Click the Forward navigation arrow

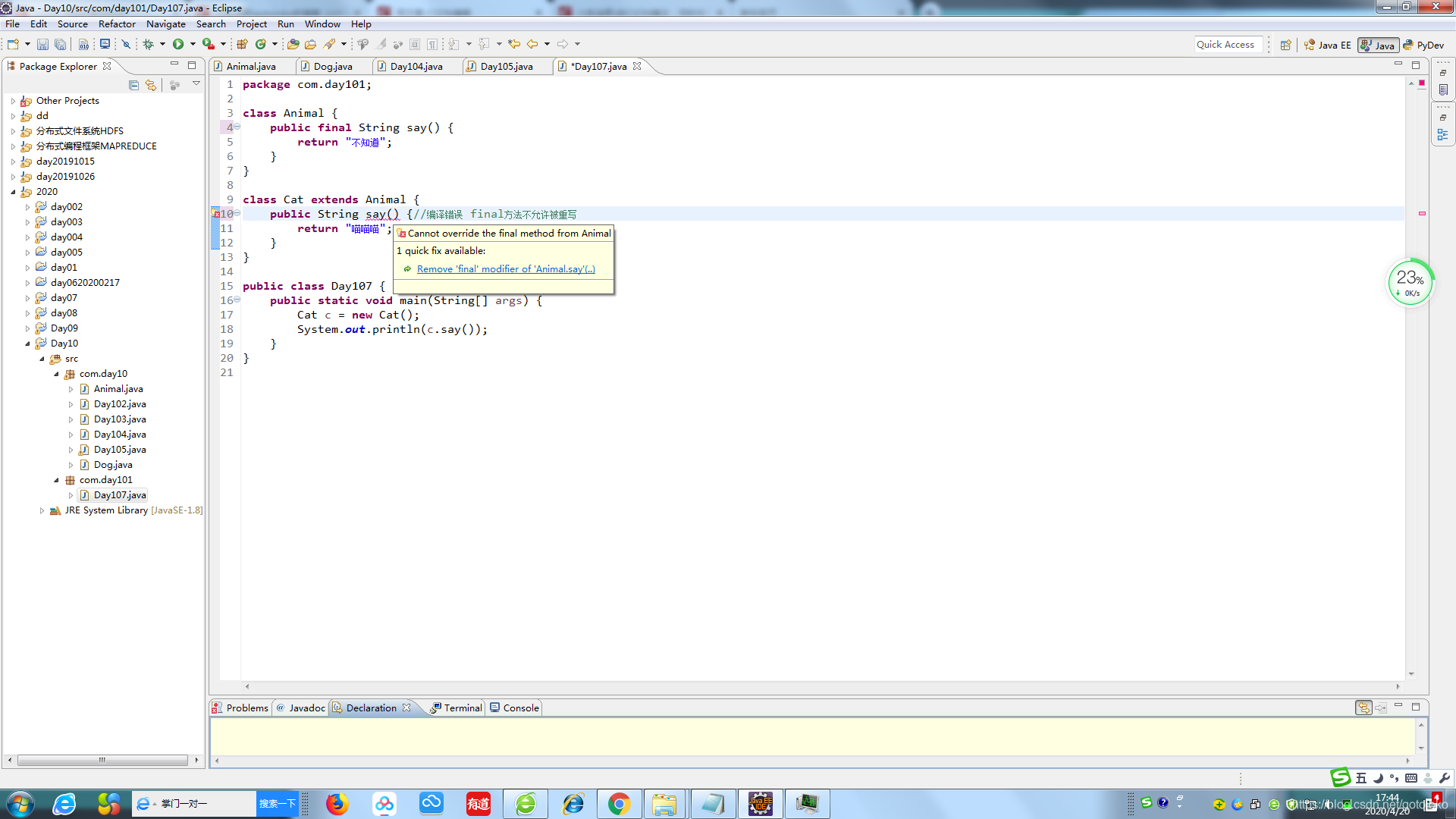pos(563,45)
